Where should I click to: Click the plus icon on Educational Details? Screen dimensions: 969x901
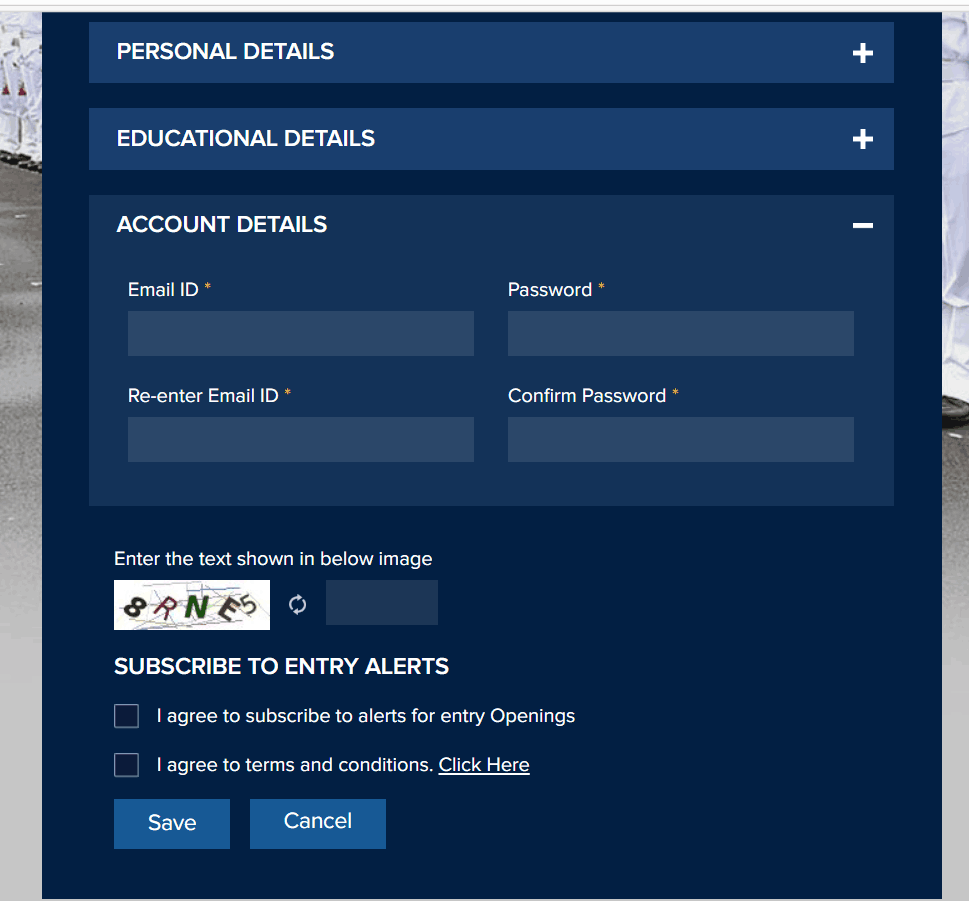(x=862, y=139)
